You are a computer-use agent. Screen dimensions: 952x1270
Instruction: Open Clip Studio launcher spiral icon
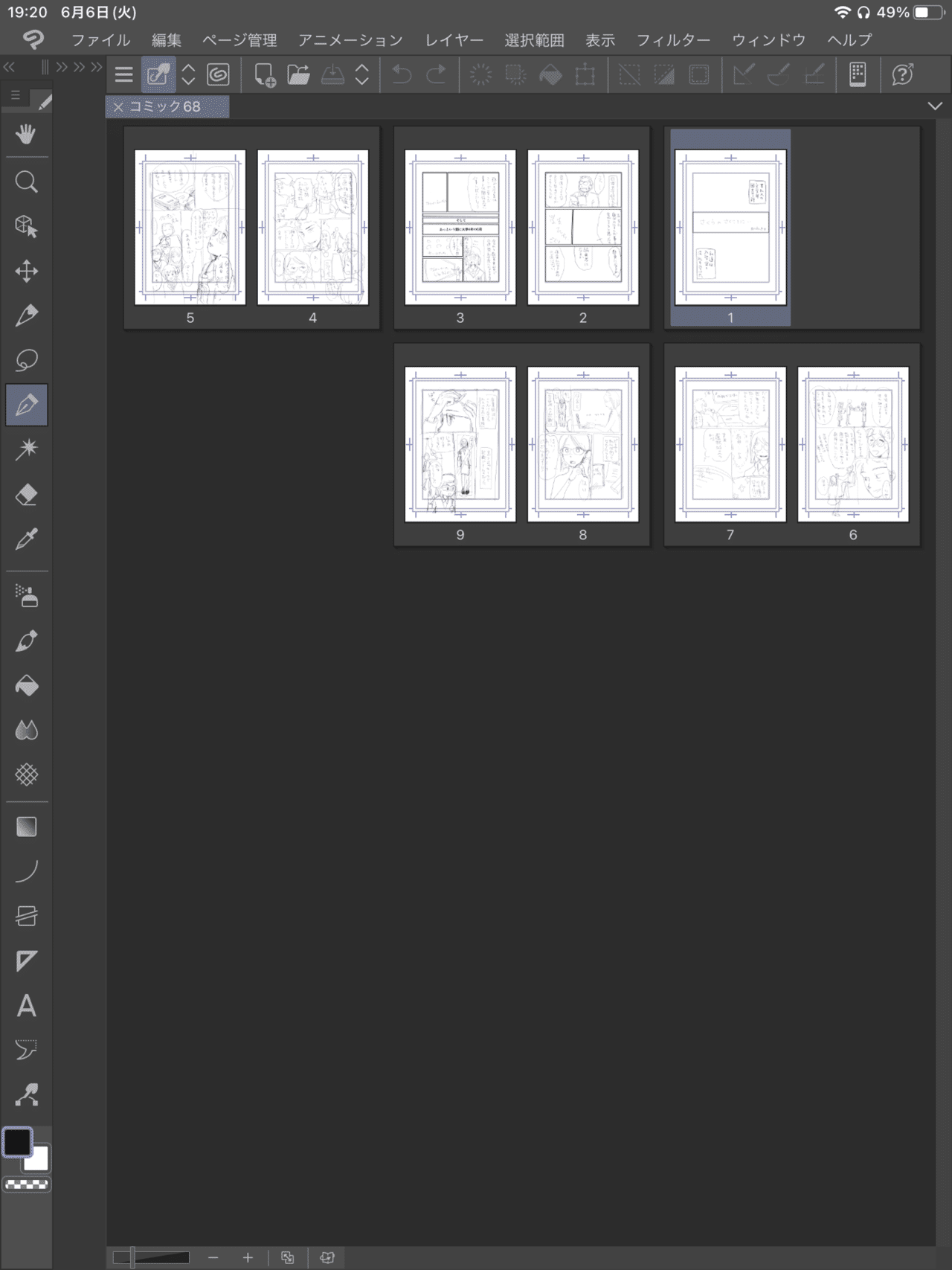click(218, 74)
